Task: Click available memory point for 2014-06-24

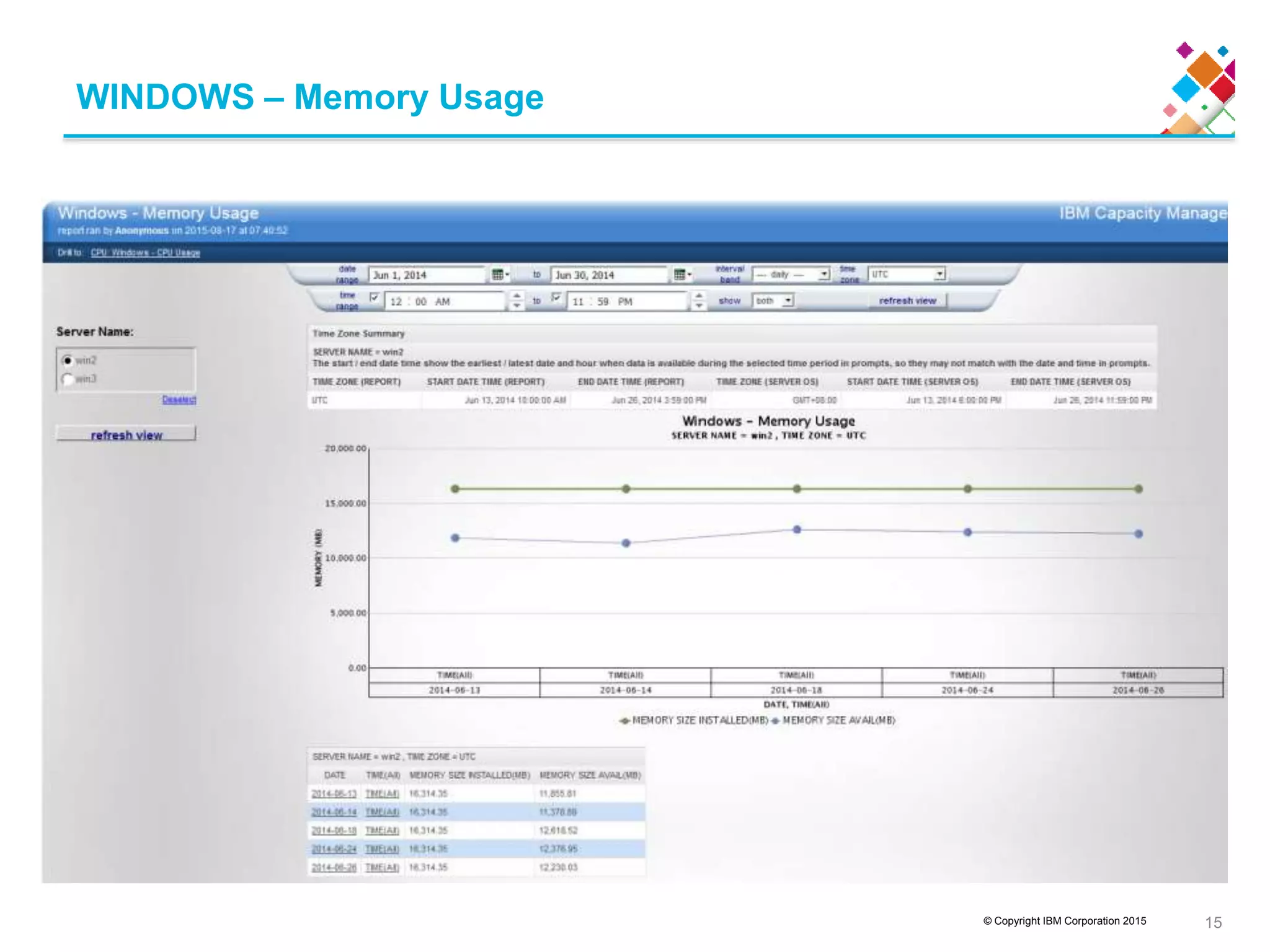Action: point(967,532)
